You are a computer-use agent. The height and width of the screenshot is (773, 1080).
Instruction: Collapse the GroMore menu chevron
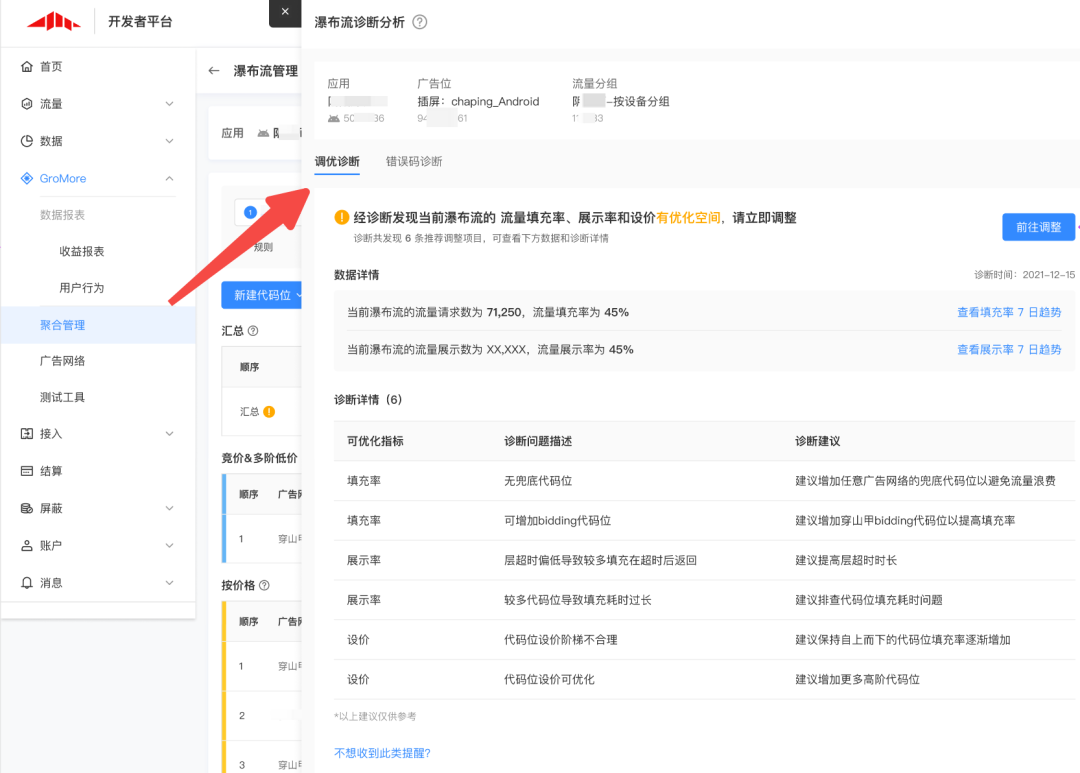pyautogui.click(x=169, y=178)
